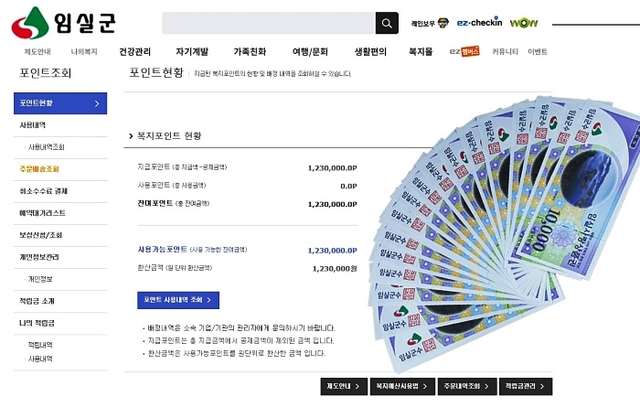Open the ez 멤버스 badge link
The image size is (640, 407).
[465, 50]
